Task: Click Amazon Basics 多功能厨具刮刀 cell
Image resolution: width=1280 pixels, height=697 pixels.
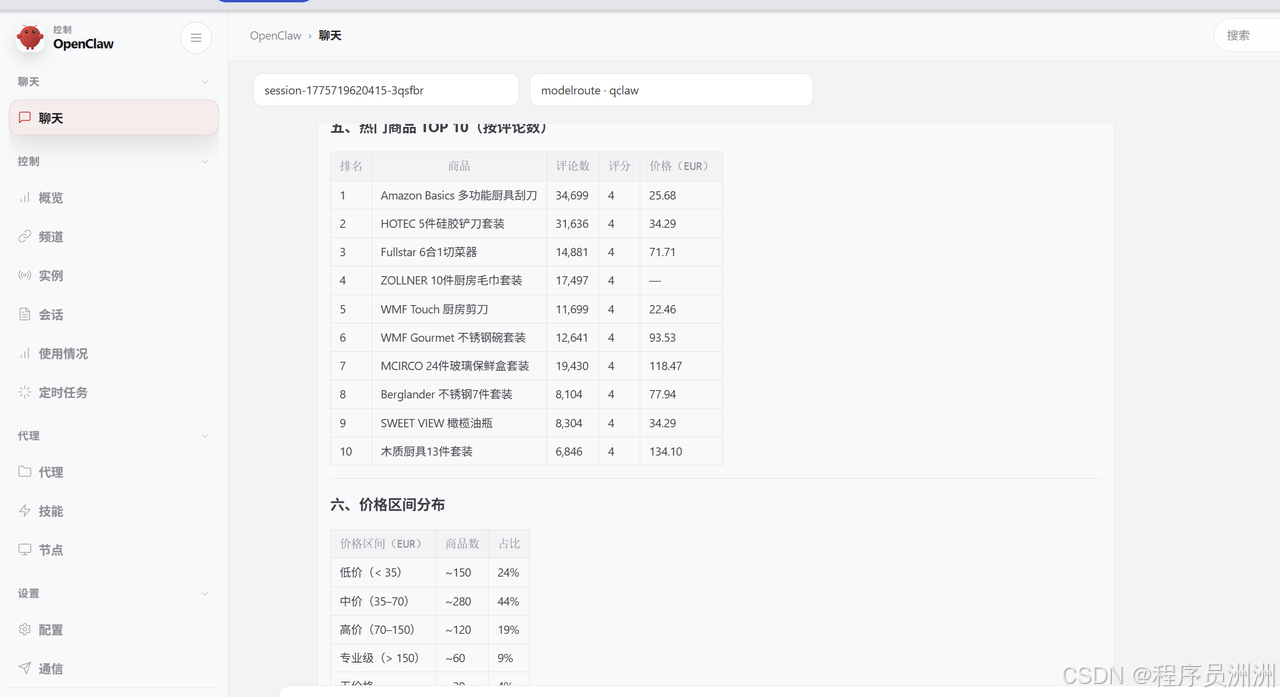Action: coord(459,196)
